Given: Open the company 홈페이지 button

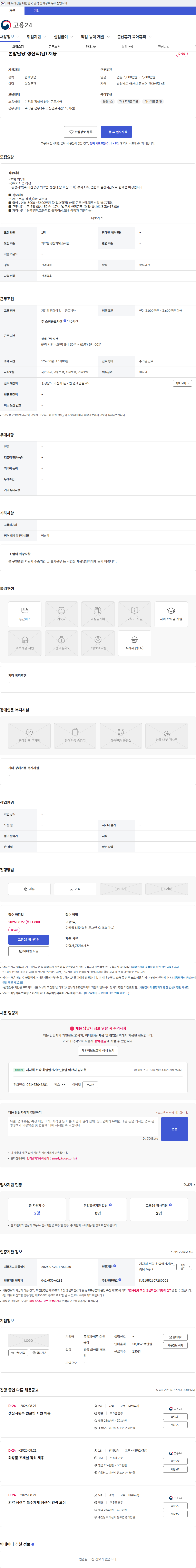Looking at the screenshot, I should (x=175, y=1337).
